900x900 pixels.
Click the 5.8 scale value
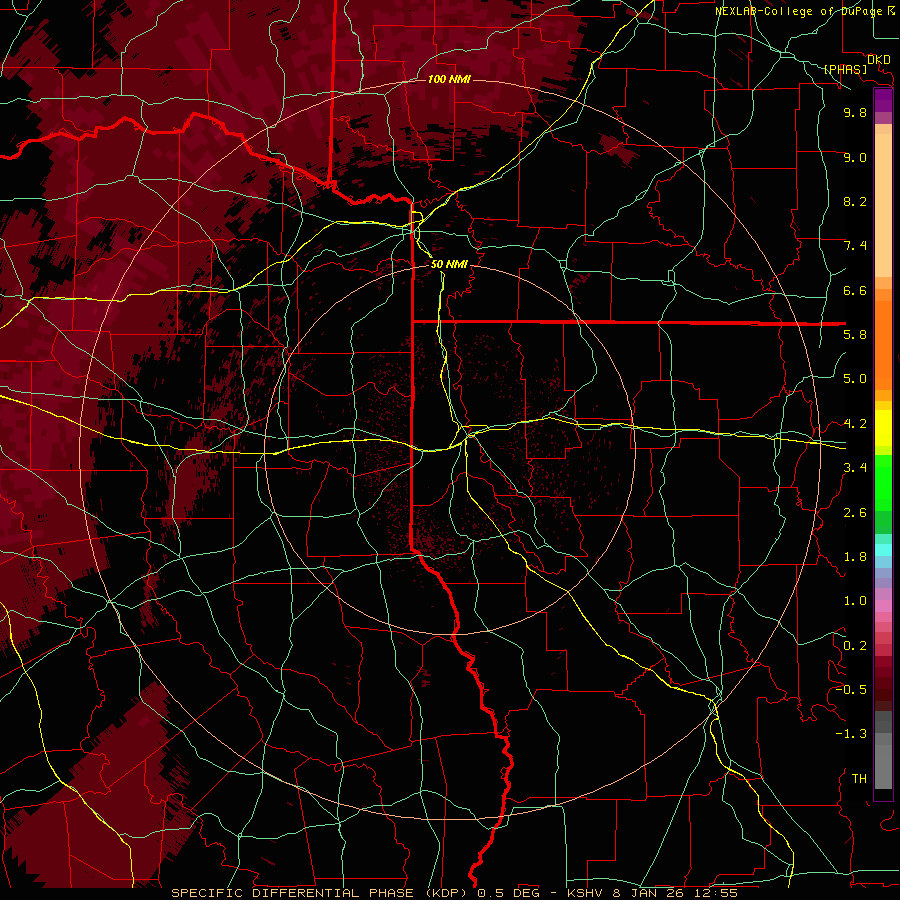coord(855,335)
